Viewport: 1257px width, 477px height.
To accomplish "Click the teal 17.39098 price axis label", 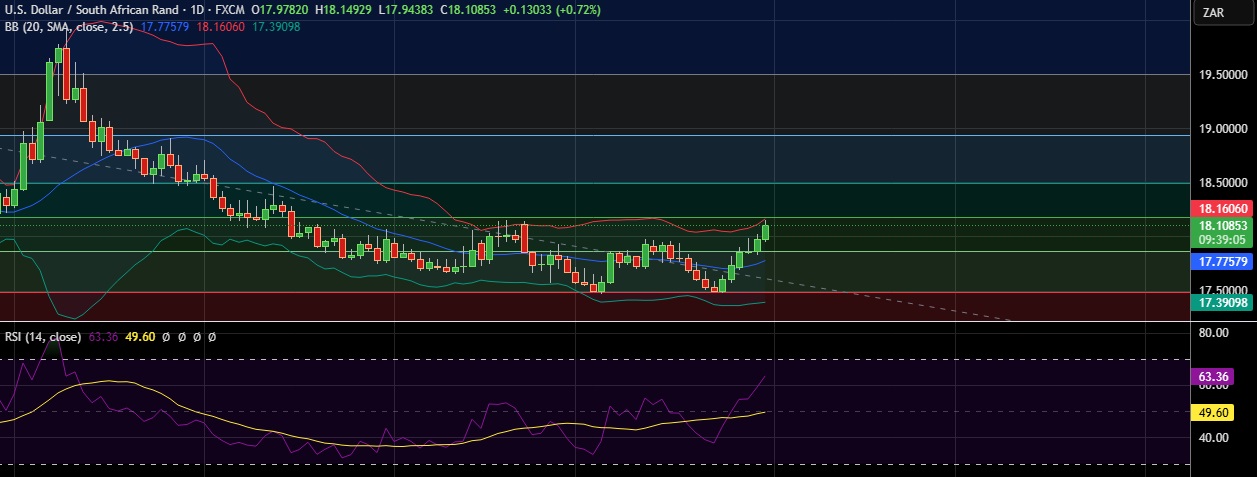I will [x=1223, y=301].
